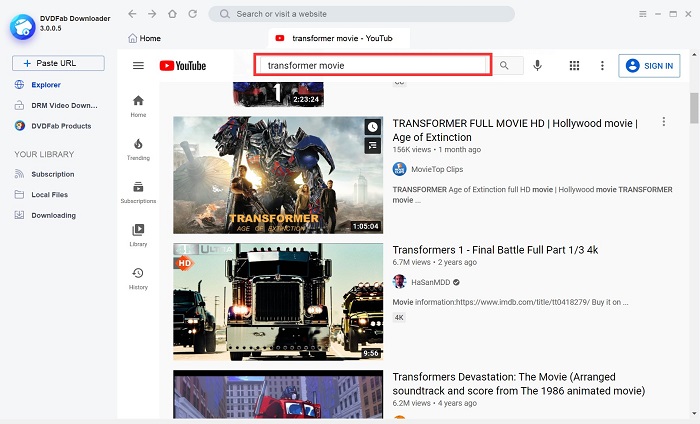Open the YouTube guide hamburger menu
Viewport: 700px width, 424px height.
click(x=138, y=66)
